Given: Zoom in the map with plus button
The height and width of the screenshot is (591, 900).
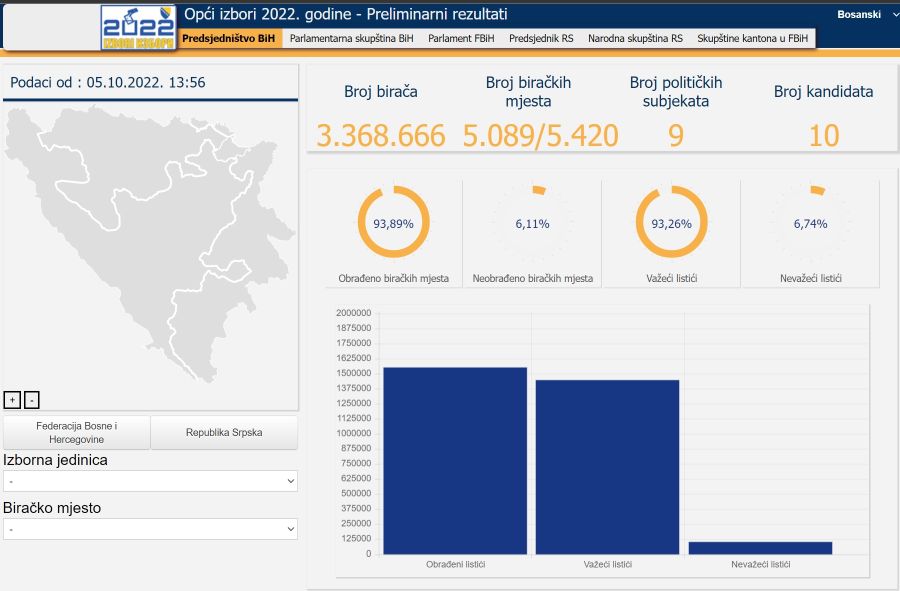Looking at the screenshot, I should coord(12,400).
